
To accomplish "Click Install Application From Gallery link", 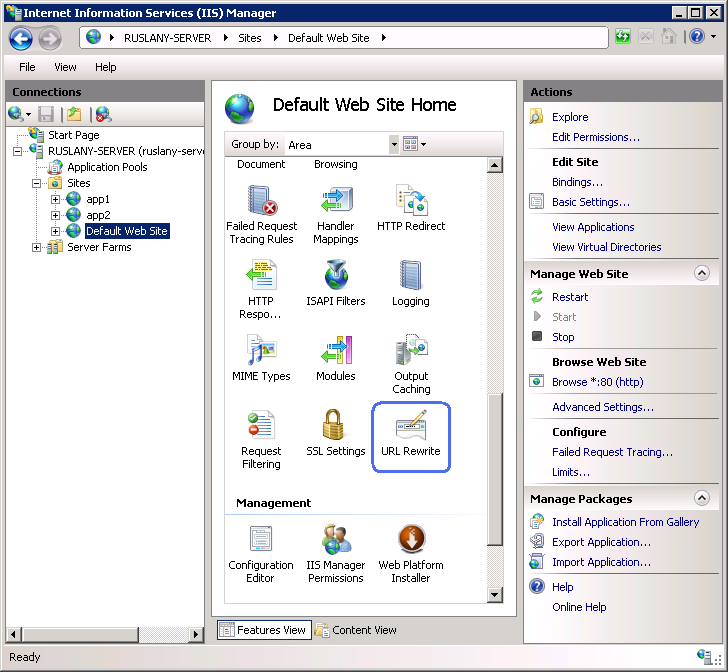I will tap(625, 522).
